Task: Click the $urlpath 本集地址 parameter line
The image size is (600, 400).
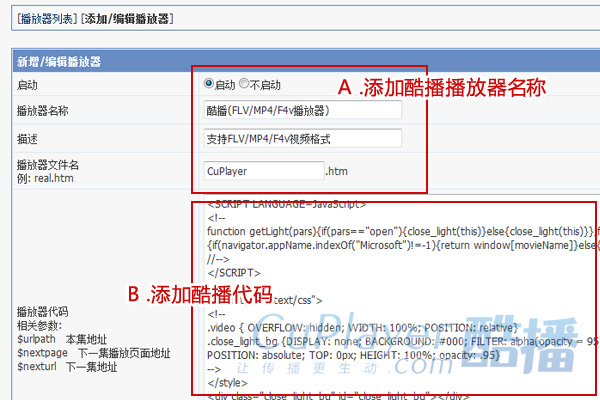Action: coord(62,340)
